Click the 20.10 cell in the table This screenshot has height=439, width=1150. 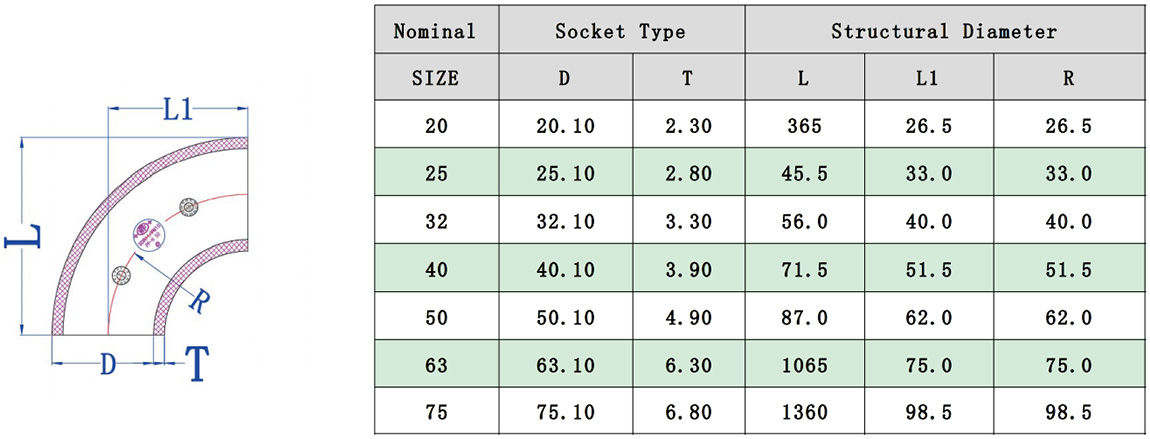564,126
